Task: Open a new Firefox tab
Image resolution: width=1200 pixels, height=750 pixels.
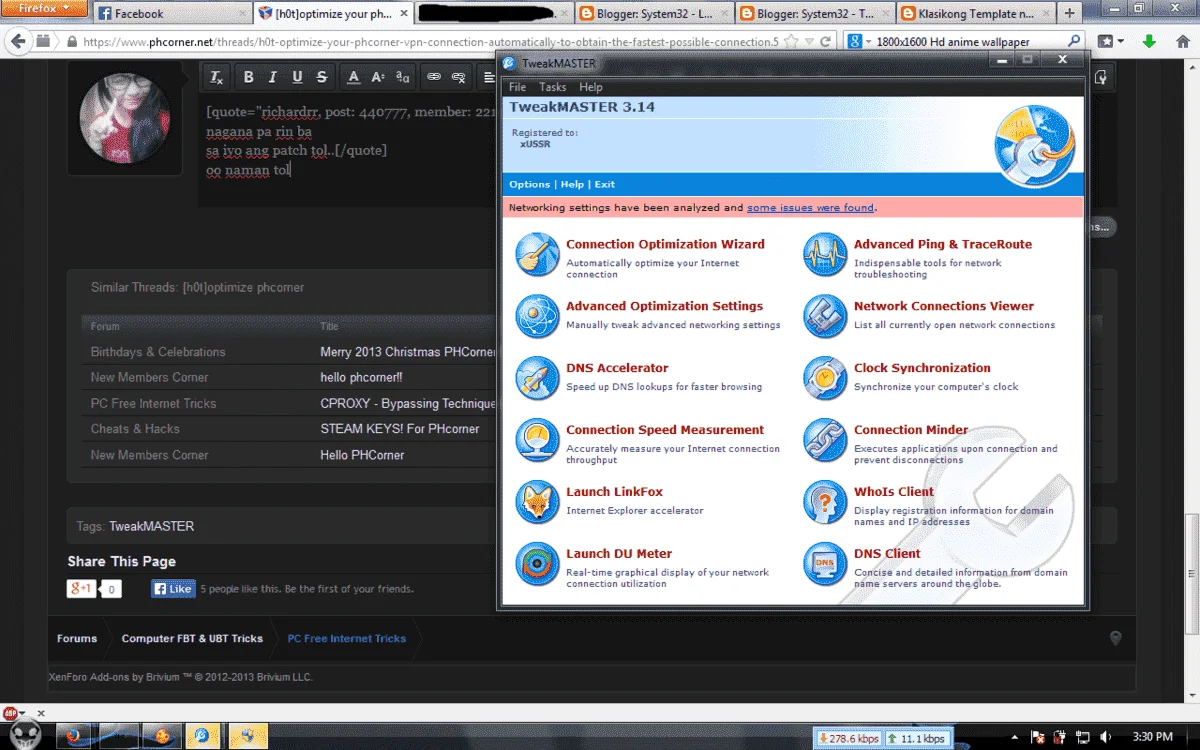Action: tap(1069, 14)
